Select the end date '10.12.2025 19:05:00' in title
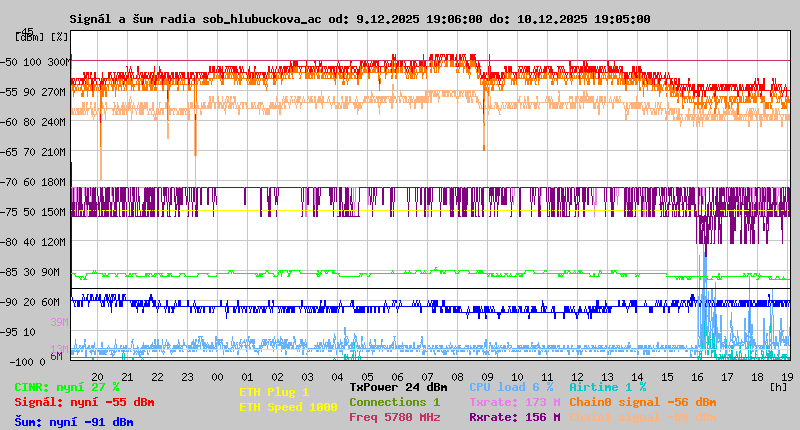Image resolution: width=800 pixels, height=430 pixels. pyautogui.click(x=584, y=19)
